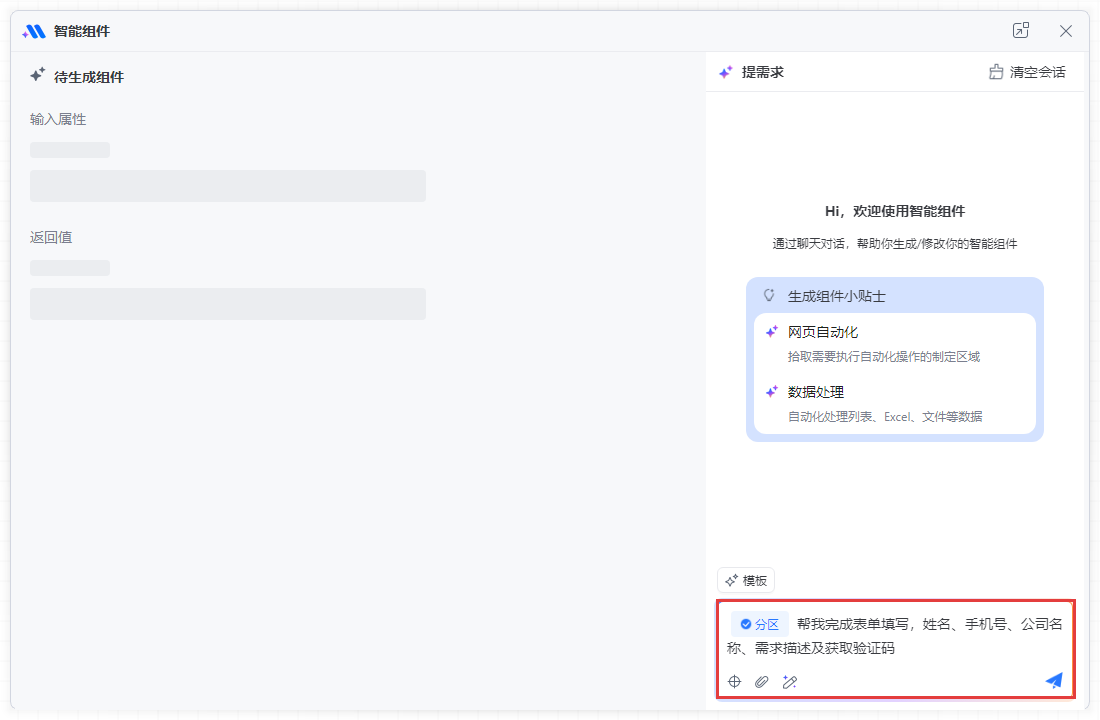The width and height of the screenshot is (1100, 720).
Task: Click the 智能组件 app logo
Action: pyautogui.click(x=34, y=31)
